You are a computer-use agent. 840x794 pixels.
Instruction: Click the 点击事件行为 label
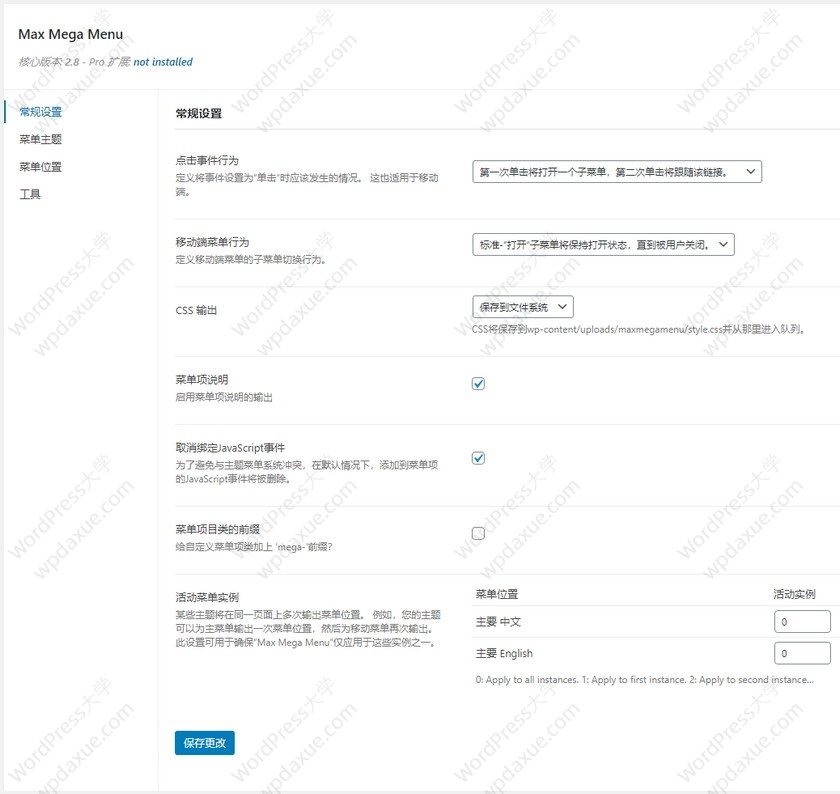[x=207, y=160]
